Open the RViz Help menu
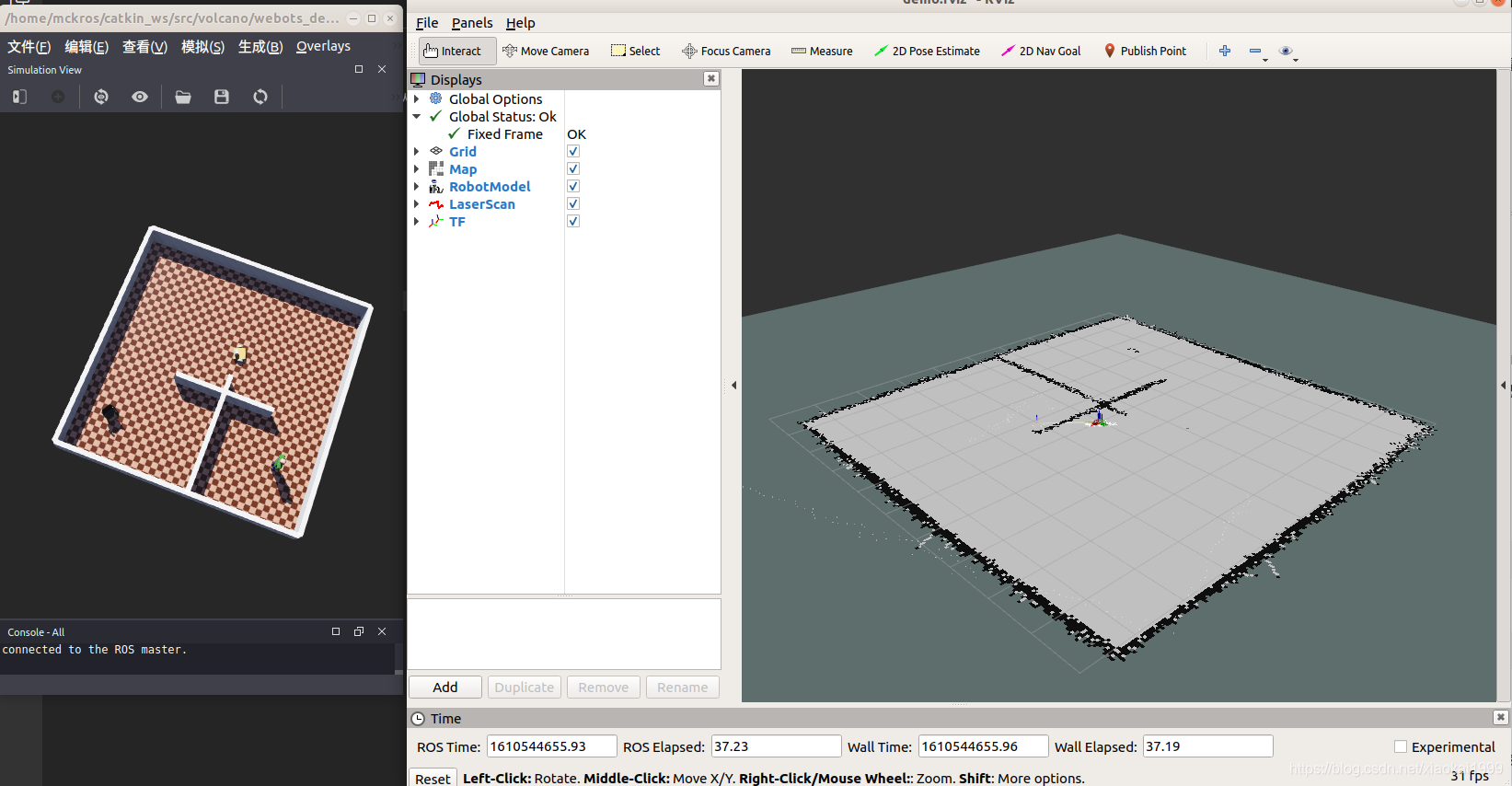 pyautogui.click(x=520, y=23)
